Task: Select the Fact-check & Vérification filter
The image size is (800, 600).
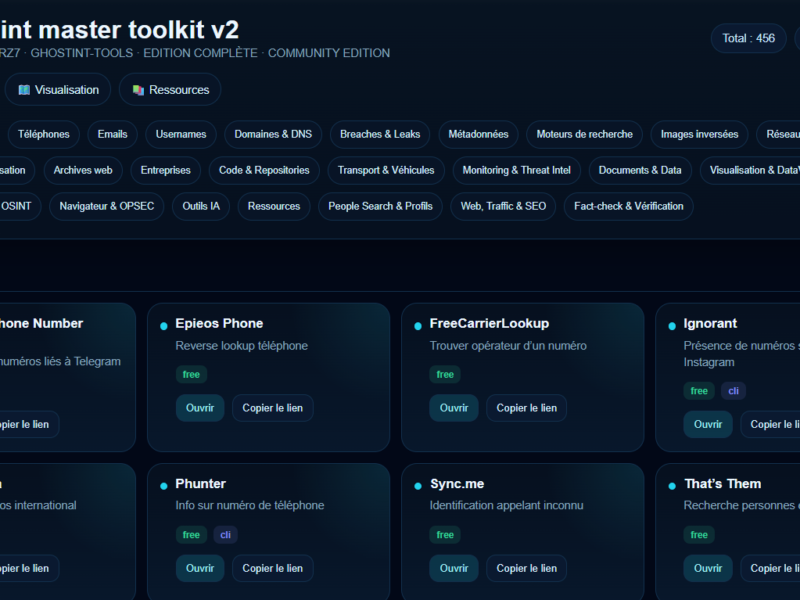Action: (x=628, y=206)
